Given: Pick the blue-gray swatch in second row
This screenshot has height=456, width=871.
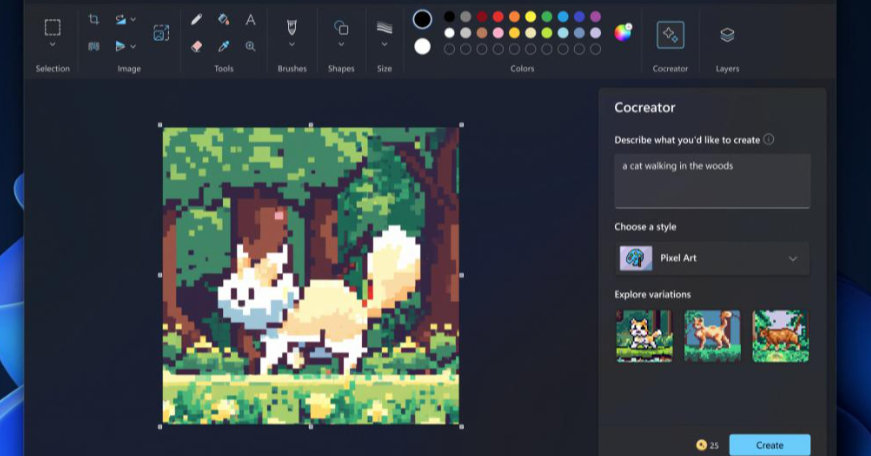Looking at the screenshot, I should (579, 33).
